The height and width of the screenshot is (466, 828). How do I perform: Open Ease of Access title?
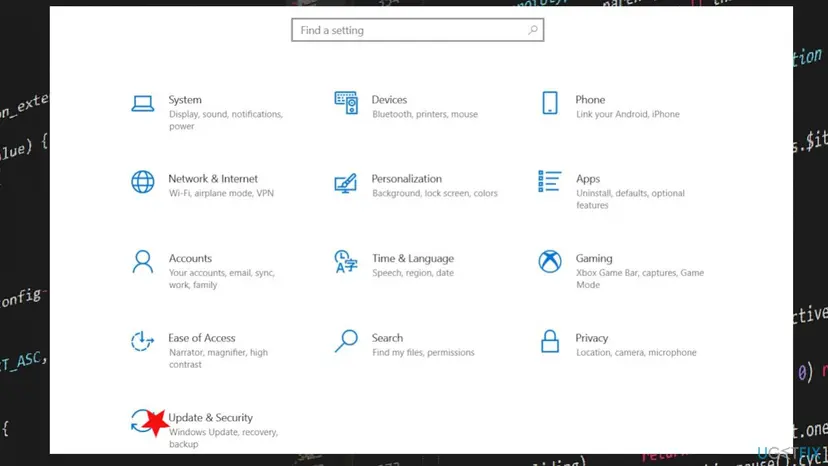tap(202, 338)
